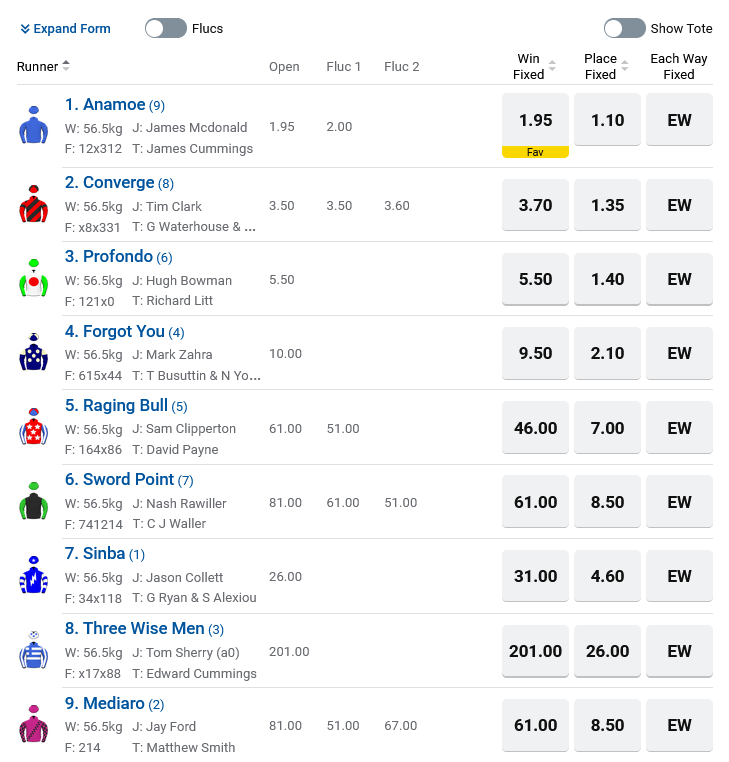
Task: Click Converge's red striped jockey silk
Action: (33, 204)
